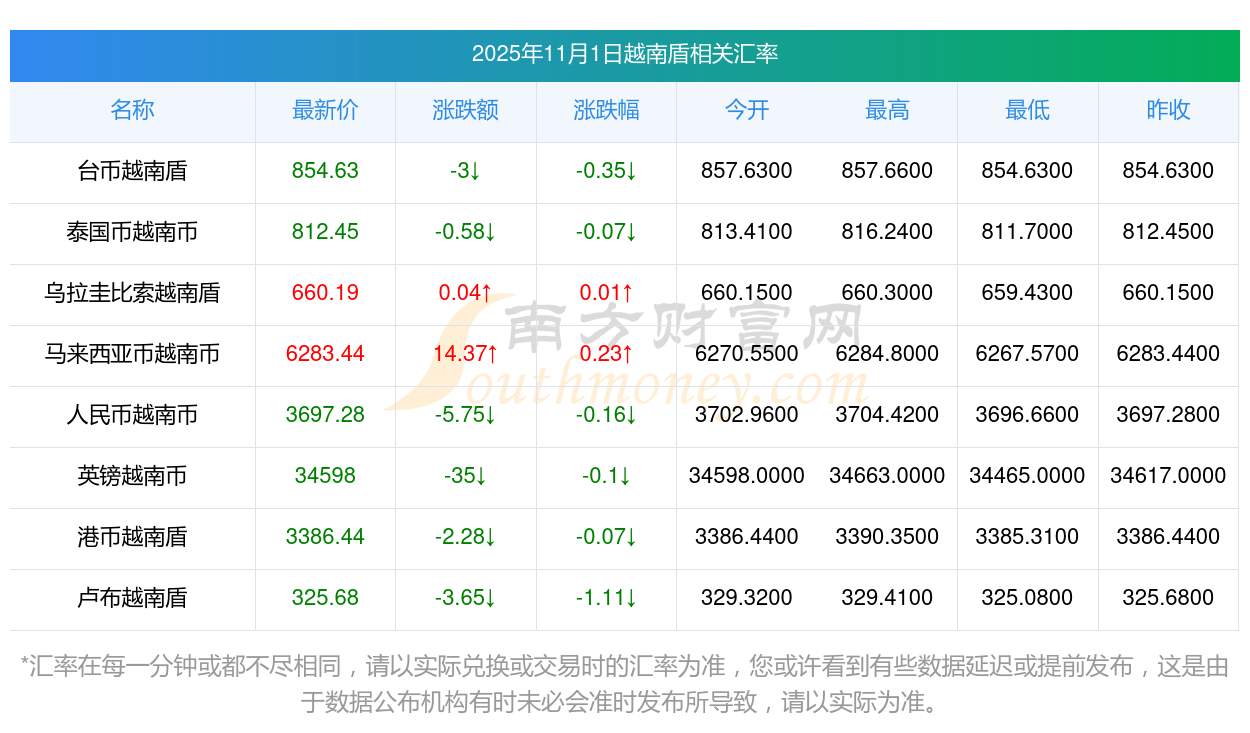Click the low value 659.4300

(1027, 293)
